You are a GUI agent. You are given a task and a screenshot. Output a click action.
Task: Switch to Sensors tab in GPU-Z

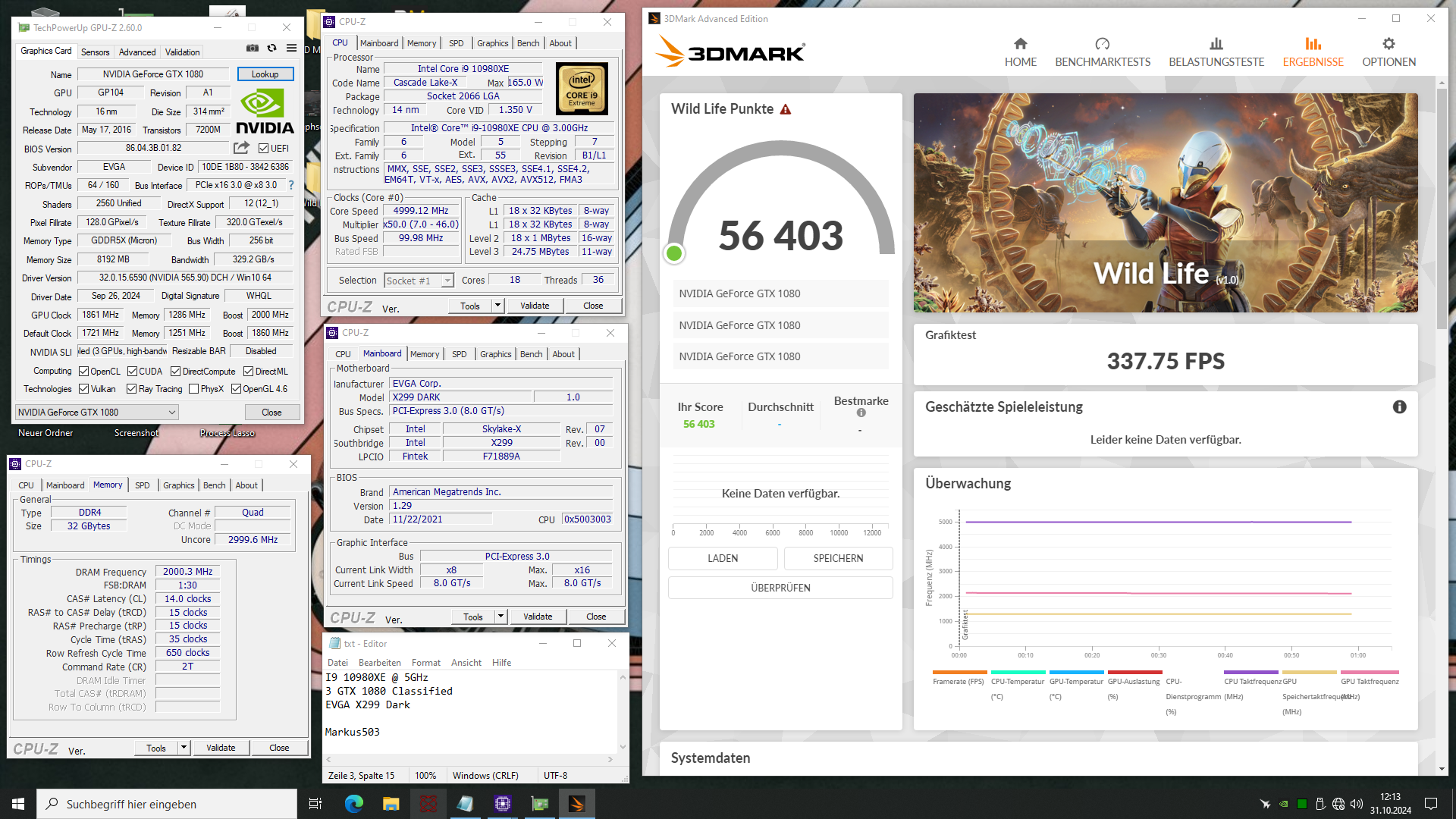[x=96, y=52]
